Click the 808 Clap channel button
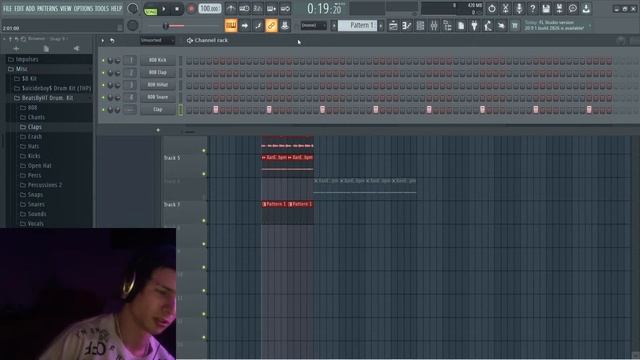Screen dimensions: 640x360 [x=158, y=73]
